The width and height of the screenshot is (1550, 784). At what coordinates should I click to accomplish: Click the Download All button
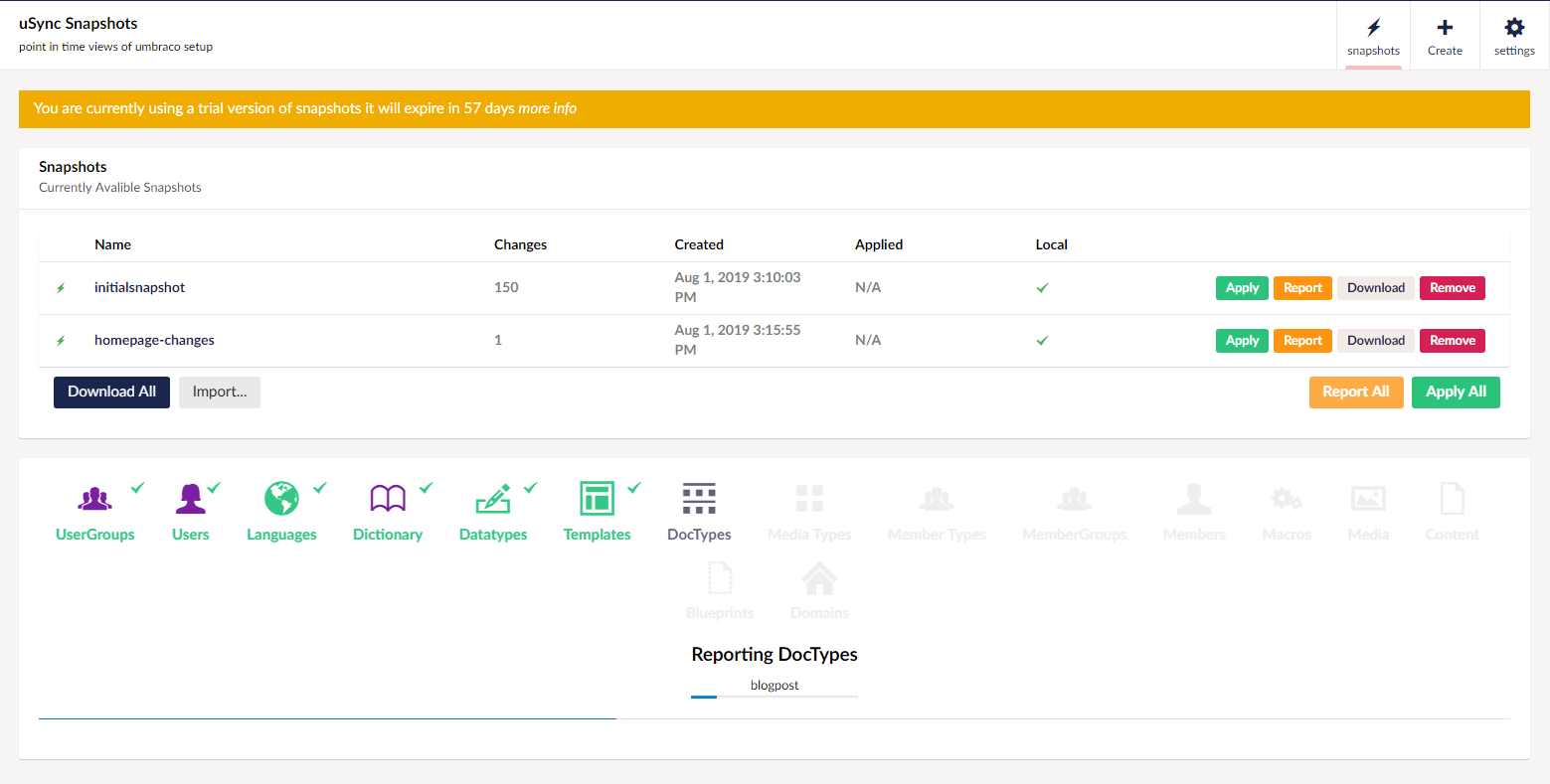(111, 392)
